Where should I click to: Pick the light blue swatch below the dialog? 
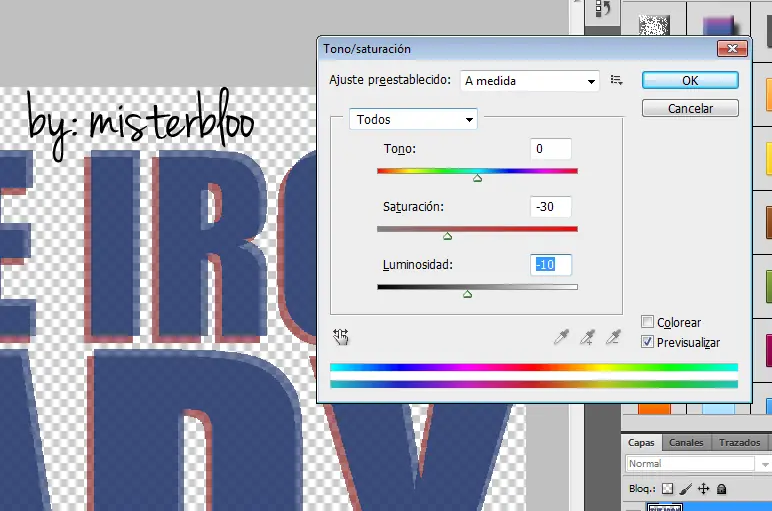pyautogui.click(x=718, y=409)
